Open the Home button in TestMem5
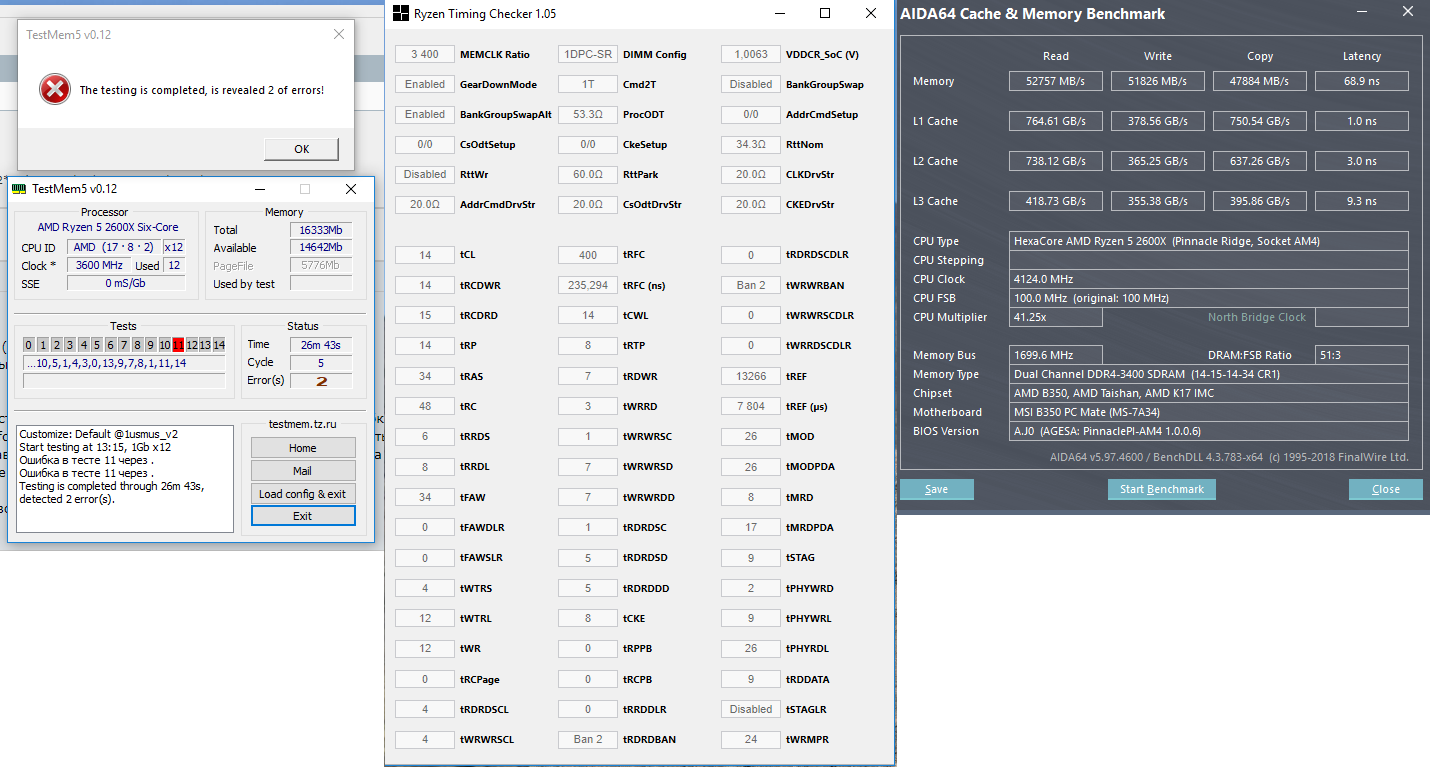 (303, 448)
